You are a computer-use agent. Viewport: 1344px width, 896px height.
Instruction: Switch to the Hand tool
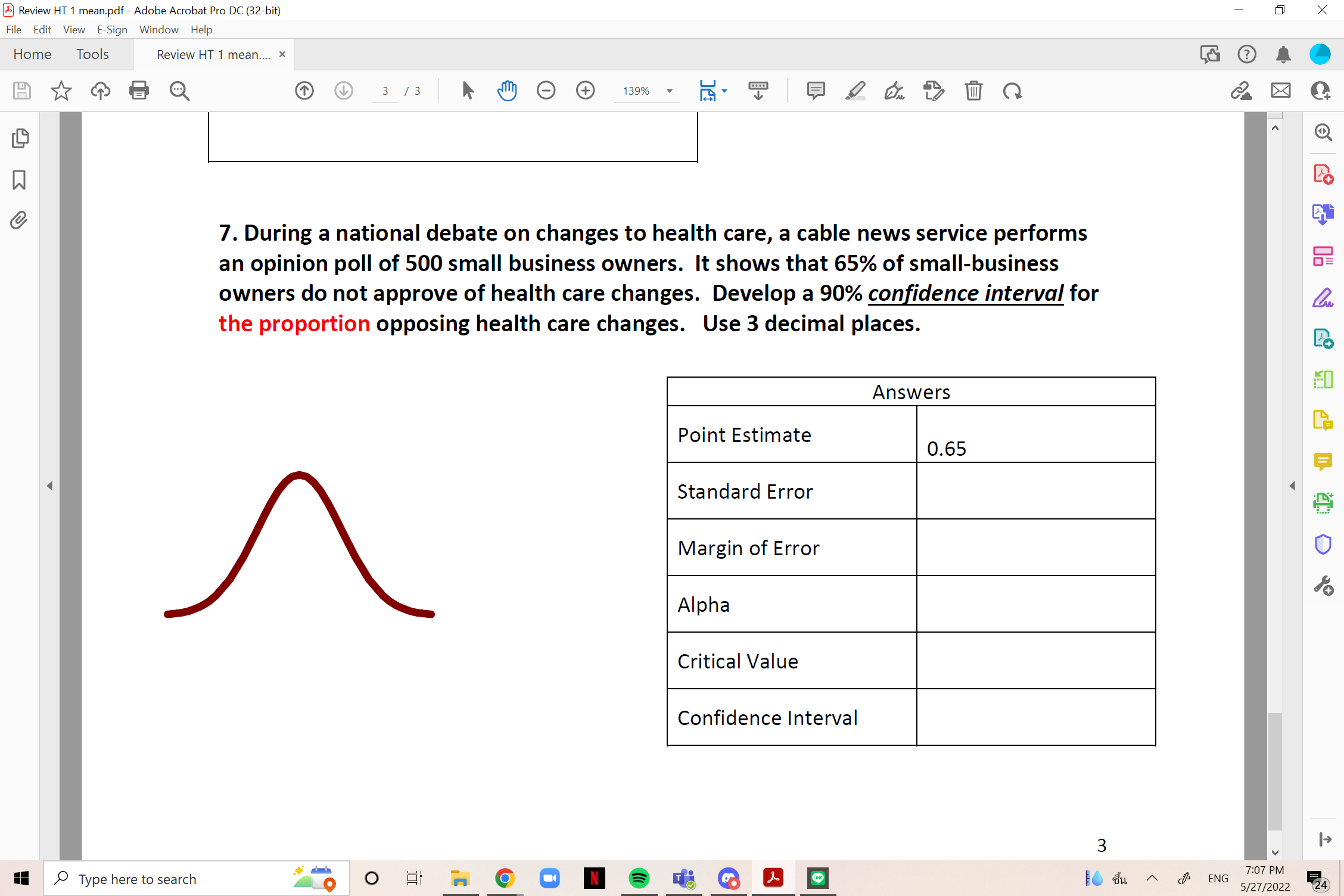pyautogui.click(x=507, y=91)
